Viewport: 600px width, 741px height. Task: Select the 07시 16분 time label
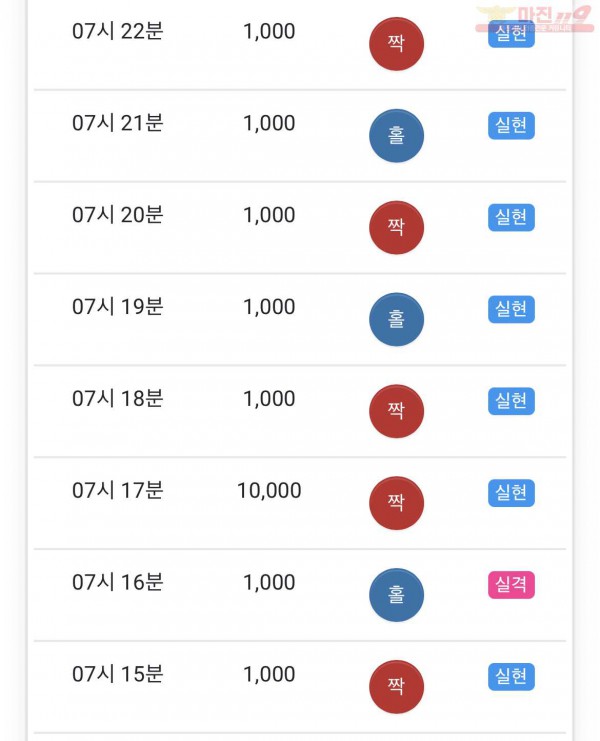pos(118,582)
